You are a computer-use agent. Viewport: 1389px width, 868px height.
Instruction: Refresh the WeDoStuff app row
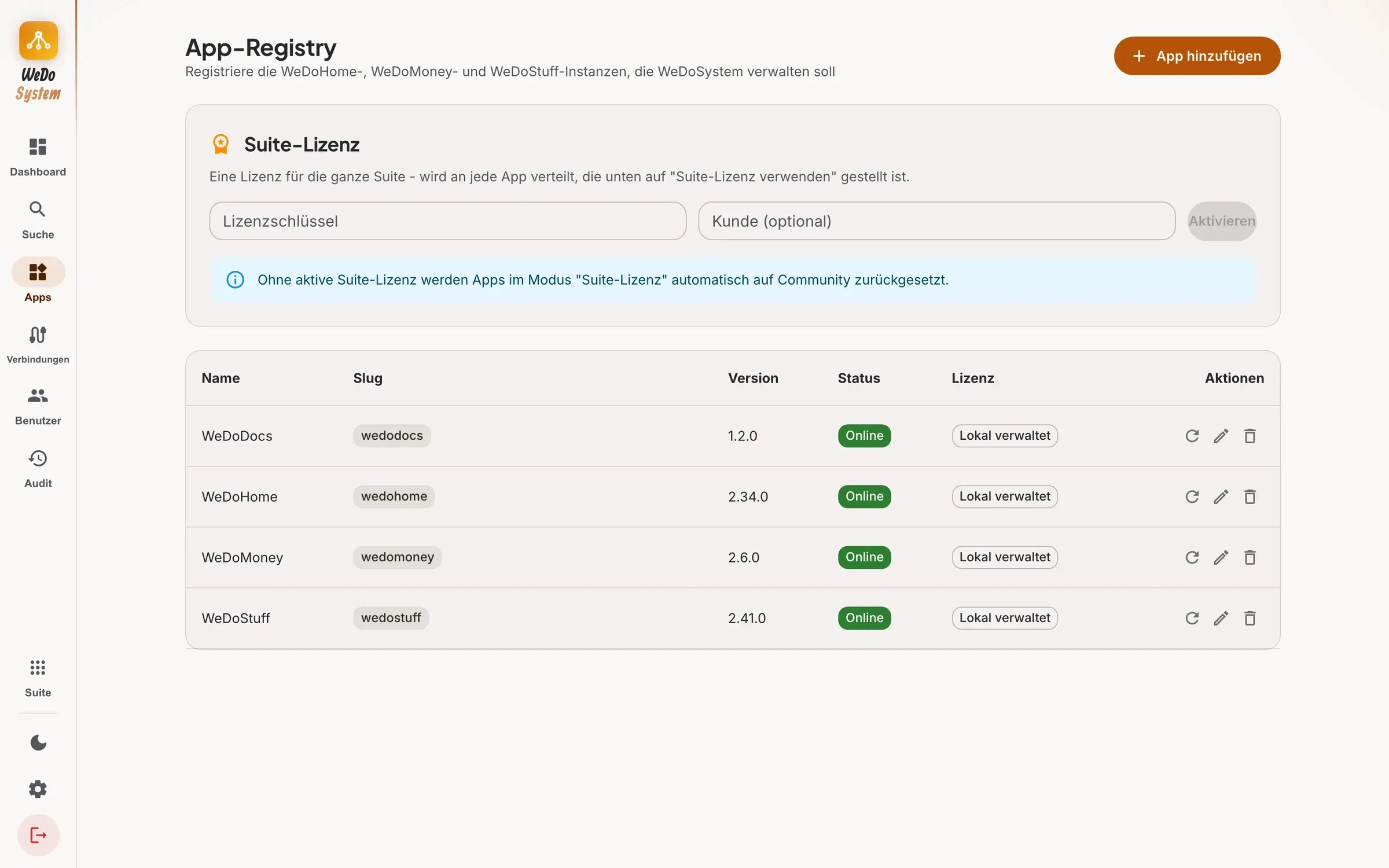pyautogui.click(x=1192, y=618)
